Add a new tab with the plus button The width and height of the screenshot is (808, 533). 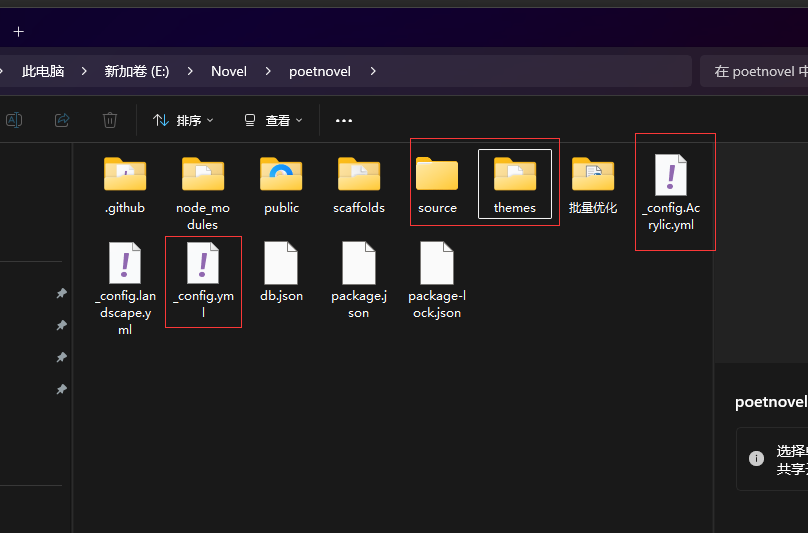click(x=18, y=31)
